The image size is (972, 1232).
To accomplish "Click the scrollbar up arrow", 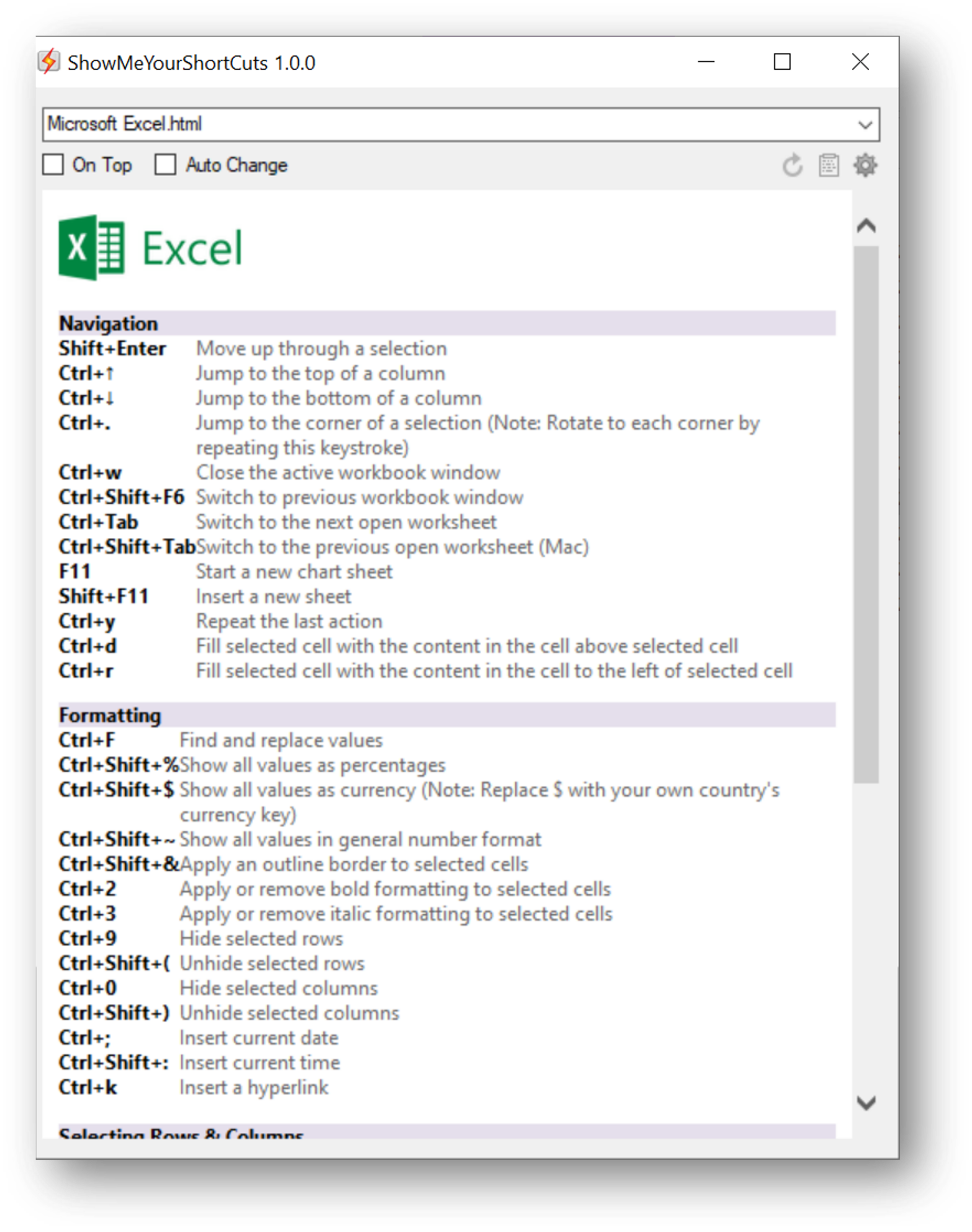I will coord(866,226).
